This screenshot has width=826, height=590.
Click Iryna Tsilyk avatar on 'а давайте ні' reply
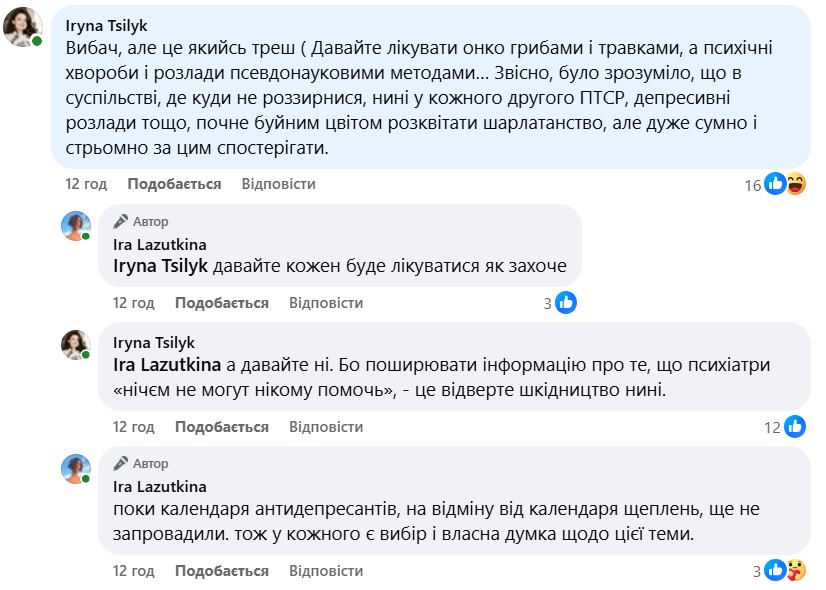[76, 345]
